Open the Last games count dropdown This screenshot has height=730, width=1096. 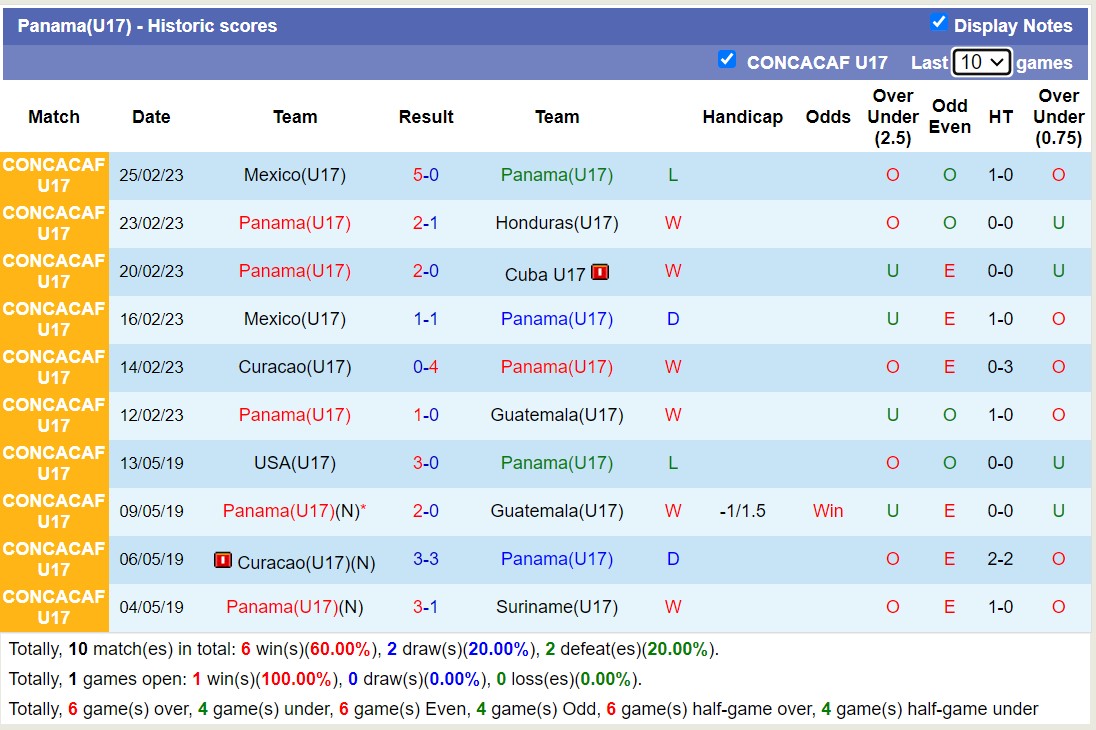pos(981,62)
